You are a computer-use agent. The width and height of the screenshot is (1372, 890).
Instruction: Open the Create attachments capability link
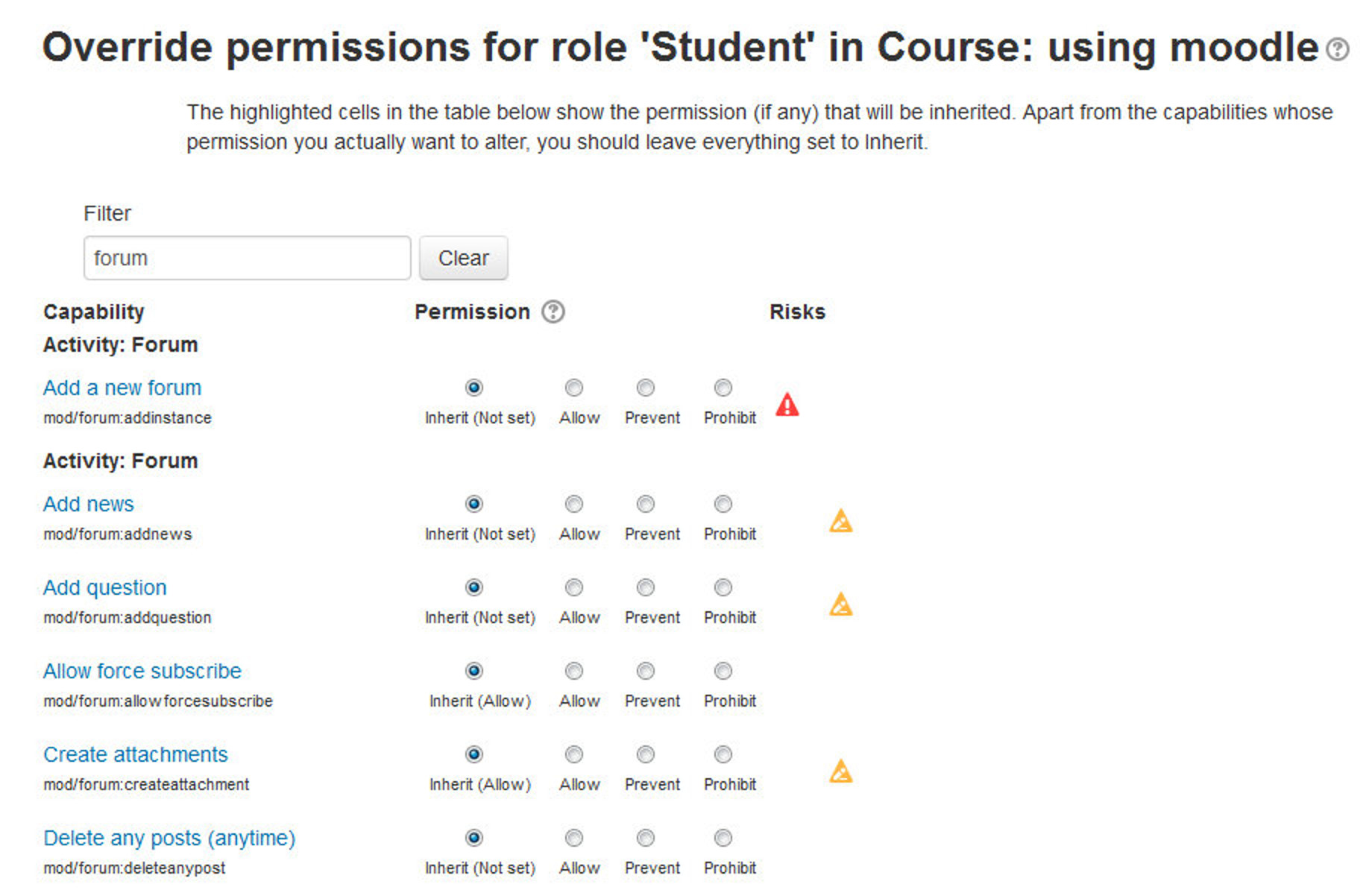[x=136, y=754]
